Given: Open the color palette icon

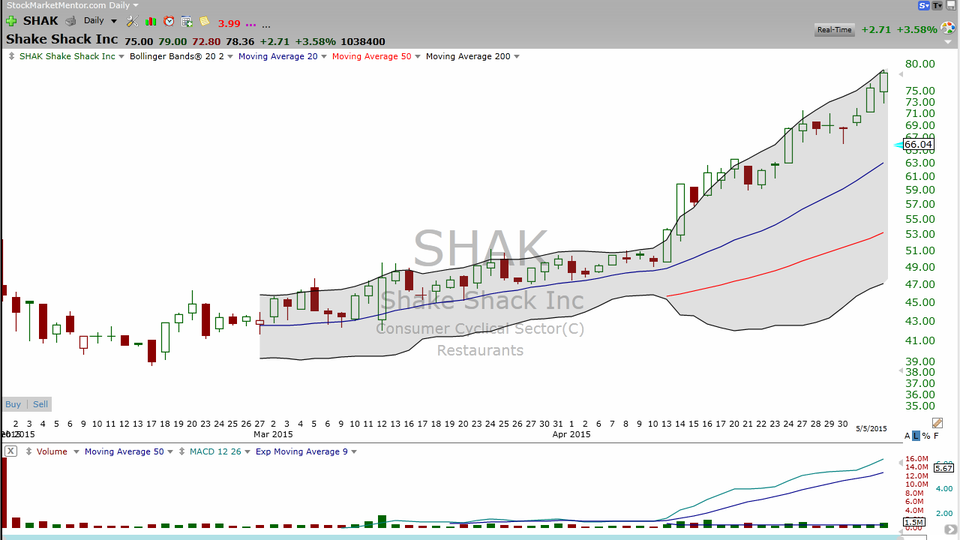Looking at the screenshot, I should click(x=948, y=28).
